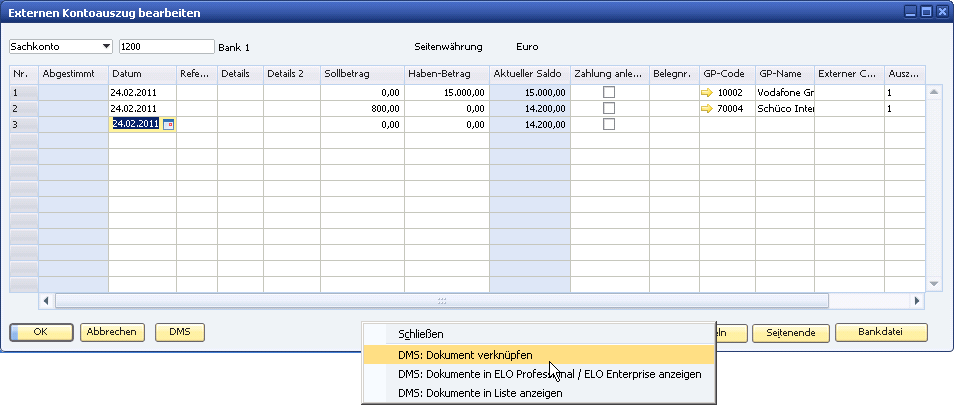Click Sollbetrag cell 800,00

pyautogui.click(x=362, y=109)
